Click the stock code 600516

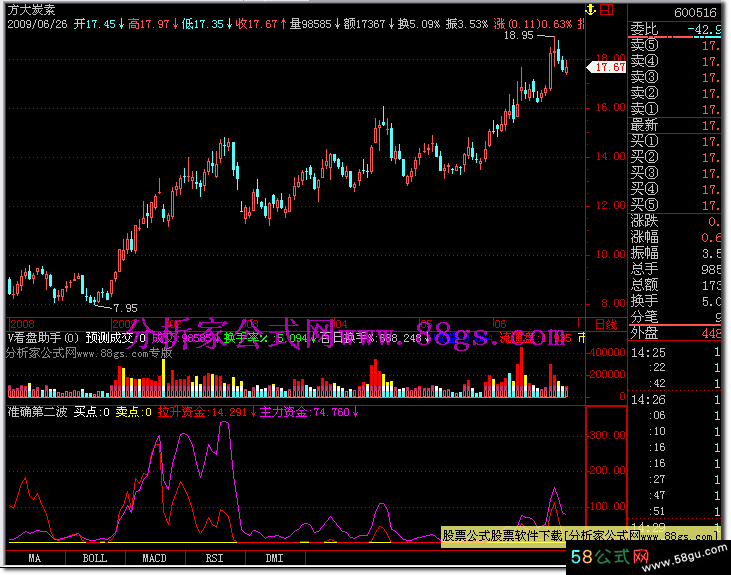[x=695, y=13]
